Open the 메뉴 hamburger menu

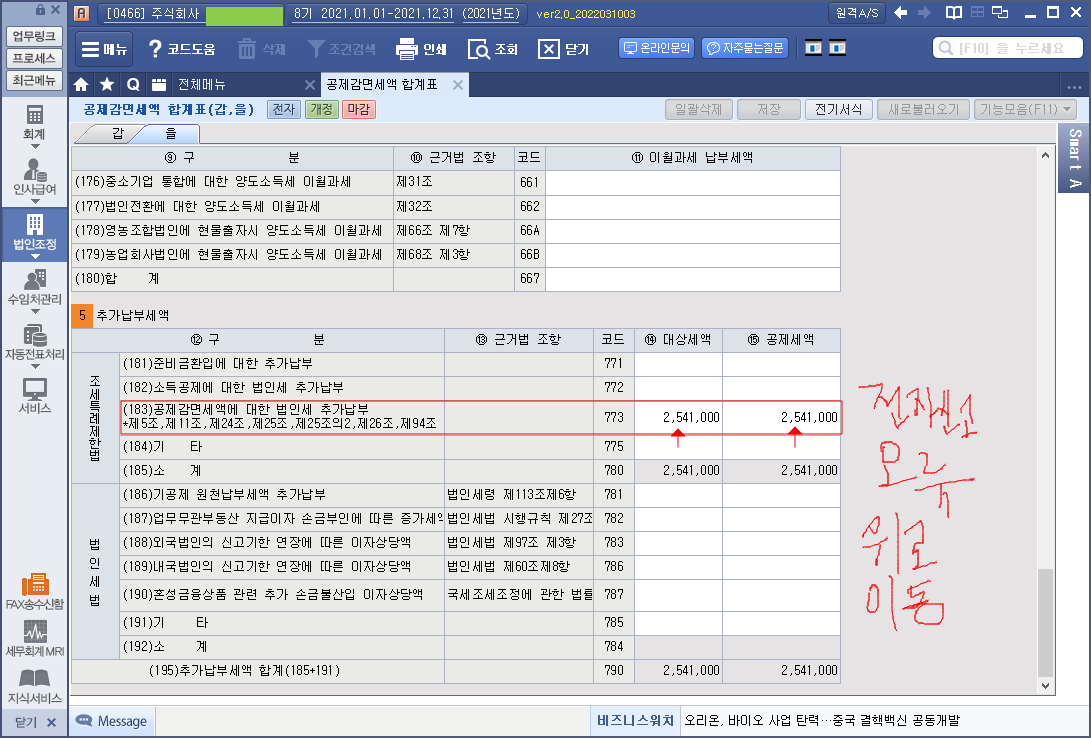pyautogui.click(x=104, y=49)
